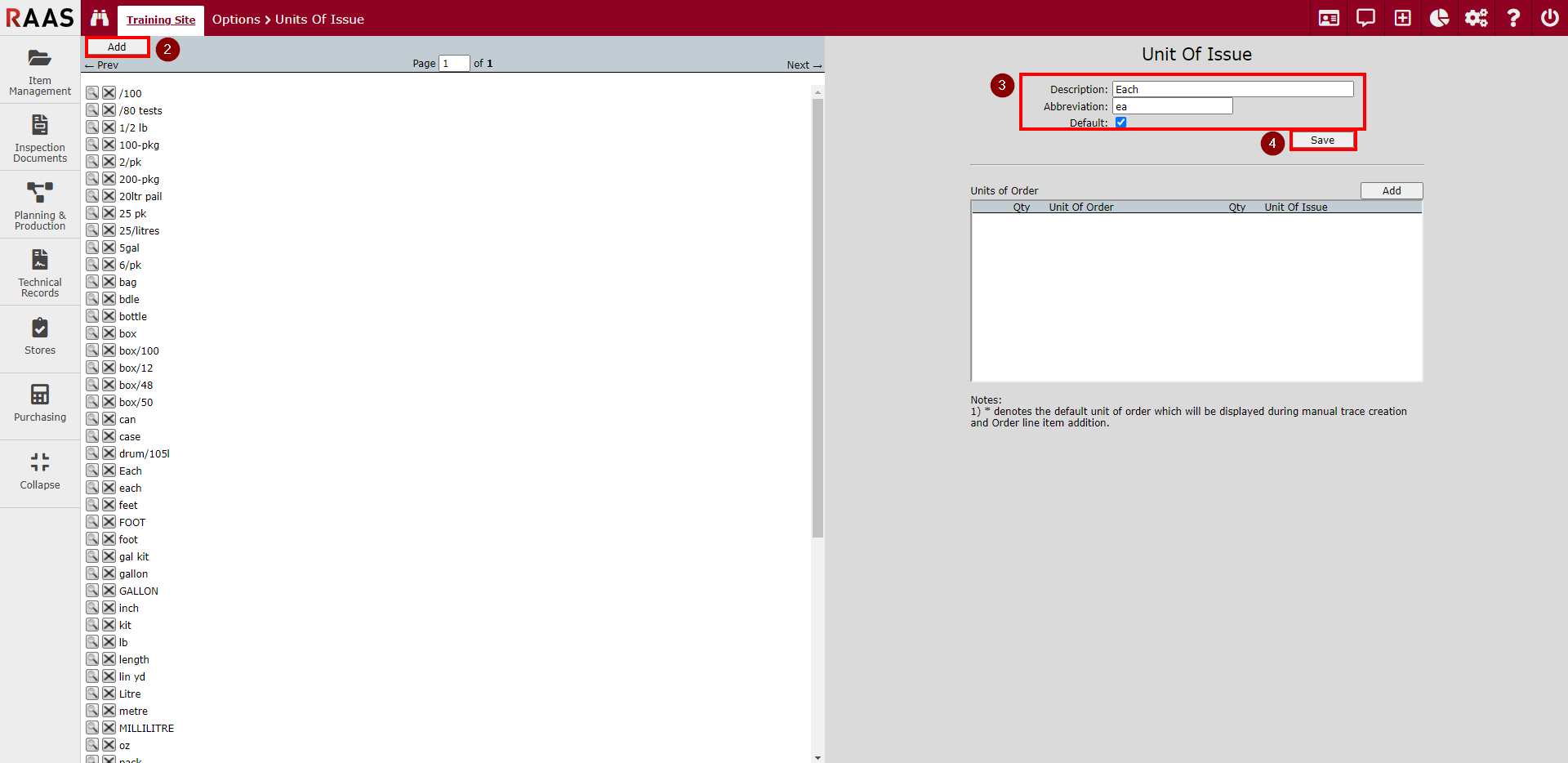The height and width of the screenshot is (763, 1568).
Task: Switch to the Training Site tab
Action: [x=161, y=20]
